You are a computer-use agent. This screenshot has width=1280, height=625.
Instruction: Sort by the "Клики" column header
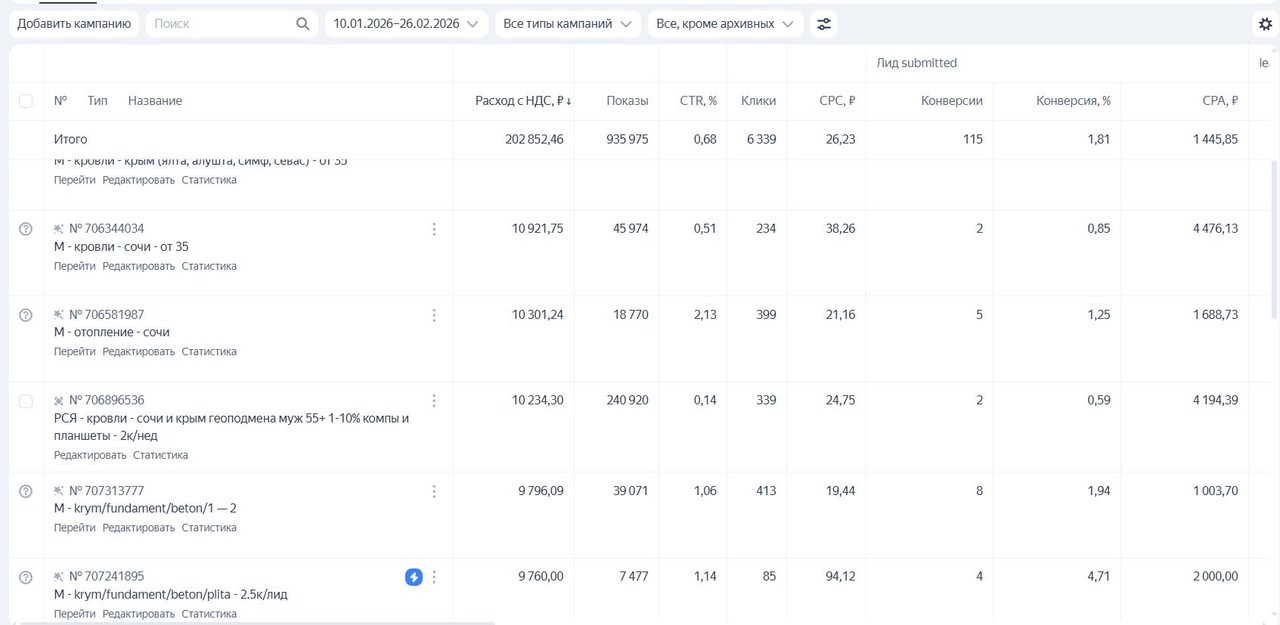[x=758, y=101]
